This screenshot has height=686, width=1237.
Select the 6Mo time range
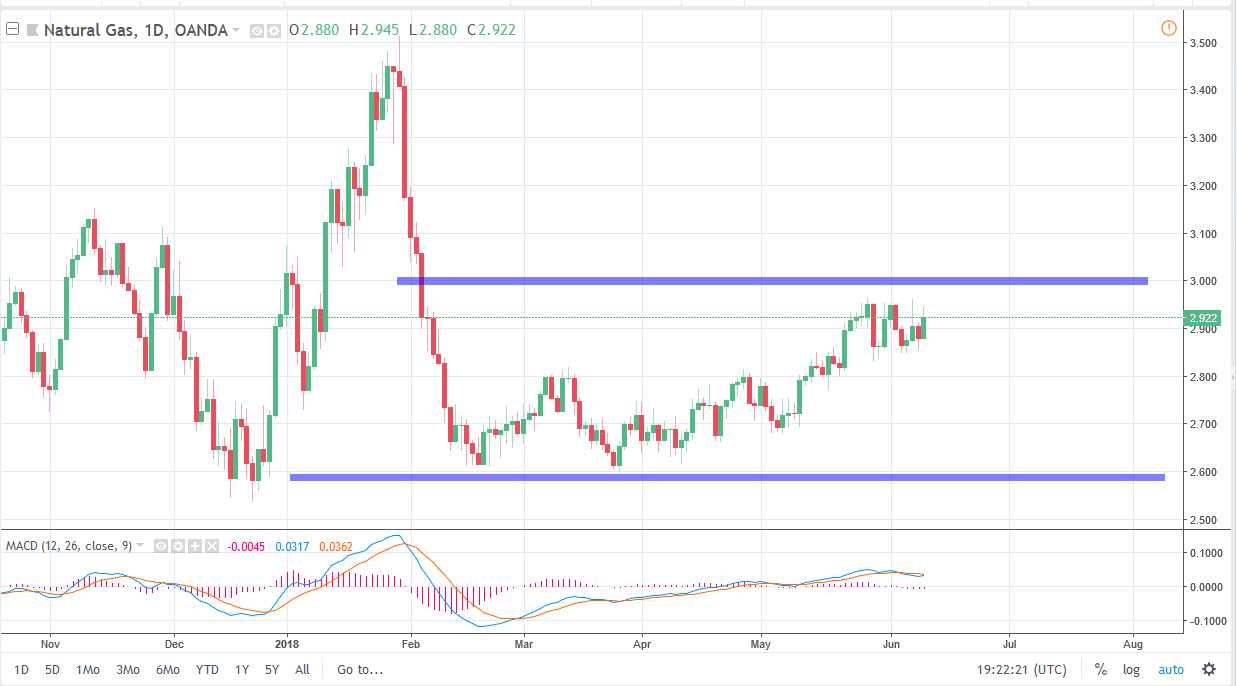pyautogui.click(x=166, y=669)
